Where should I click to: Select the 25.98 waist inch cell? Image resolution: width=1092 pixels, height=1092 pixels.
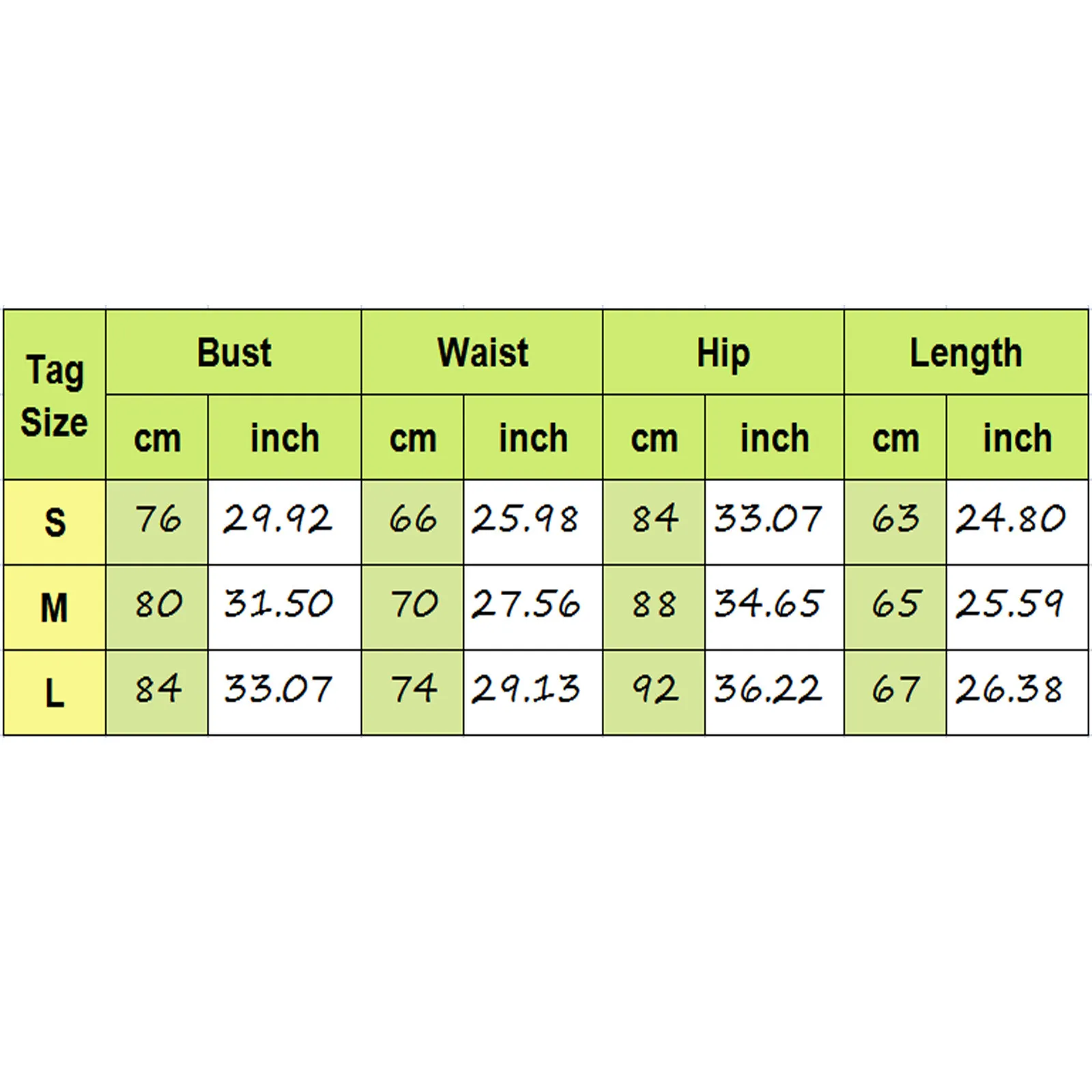[x=526, y=519]
